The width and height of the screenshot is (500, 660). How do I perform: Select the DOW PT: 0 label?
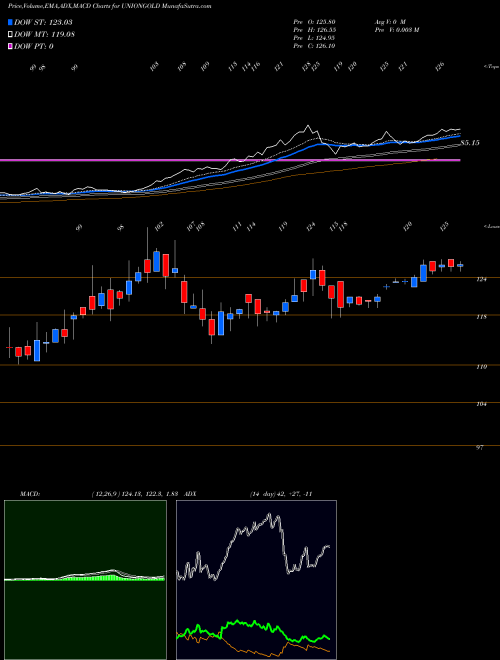pos(33,46)
